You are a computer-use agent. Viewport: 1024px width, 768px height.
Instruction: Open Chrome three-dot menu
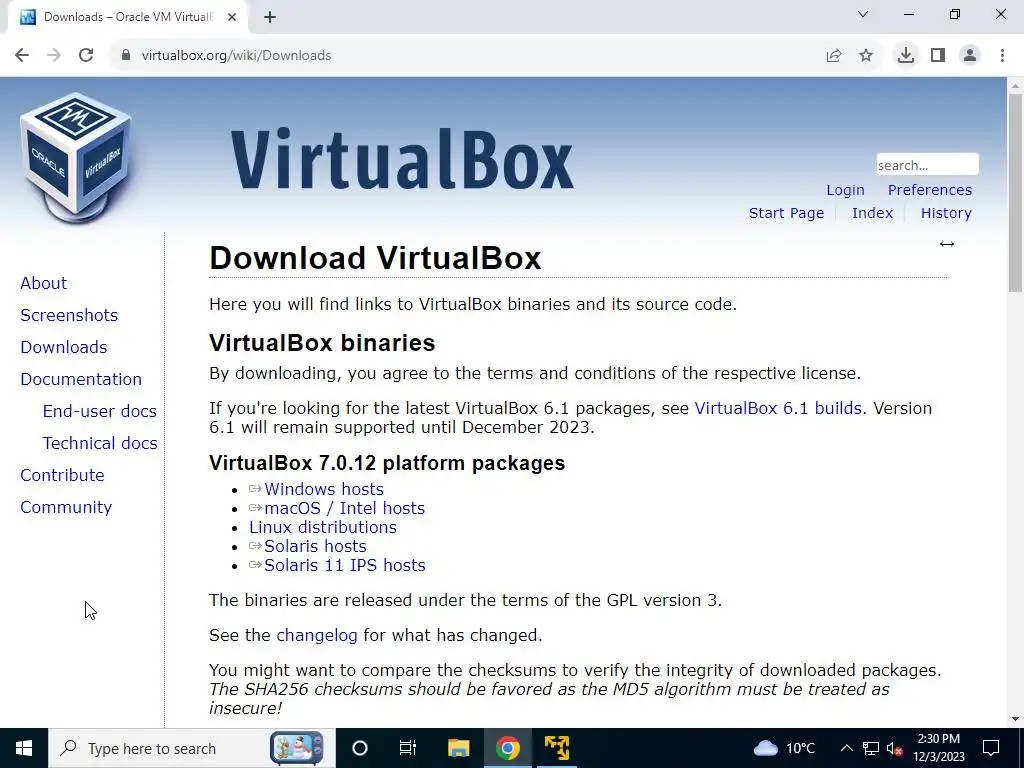[x=1002, y=56]
